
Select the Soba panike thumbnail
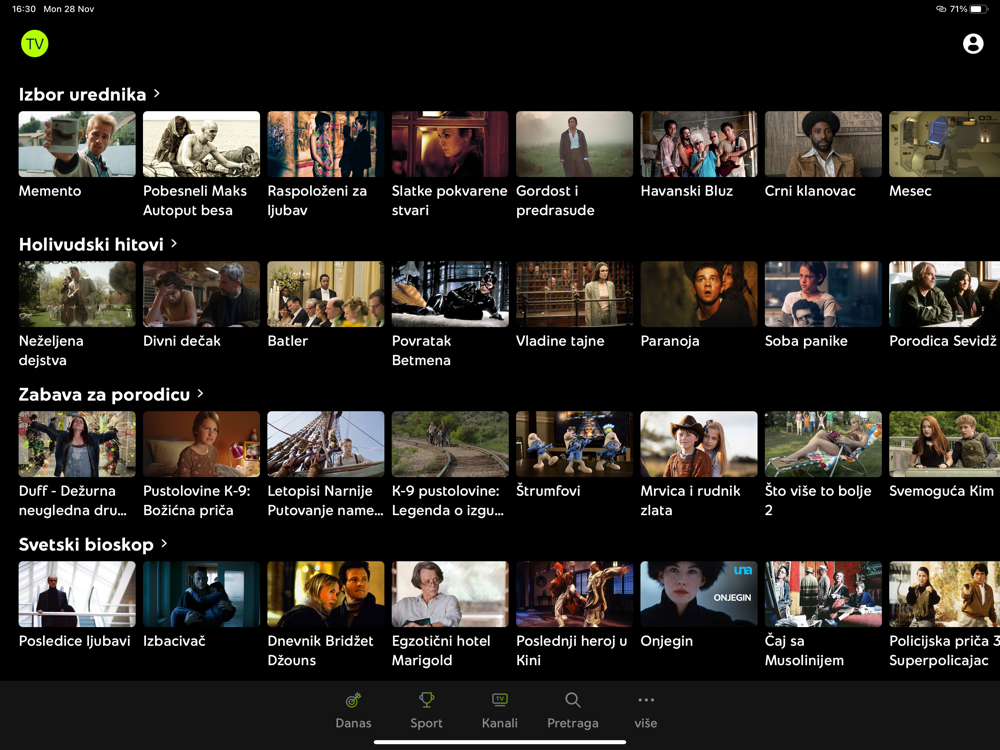(x=823, y=294)
